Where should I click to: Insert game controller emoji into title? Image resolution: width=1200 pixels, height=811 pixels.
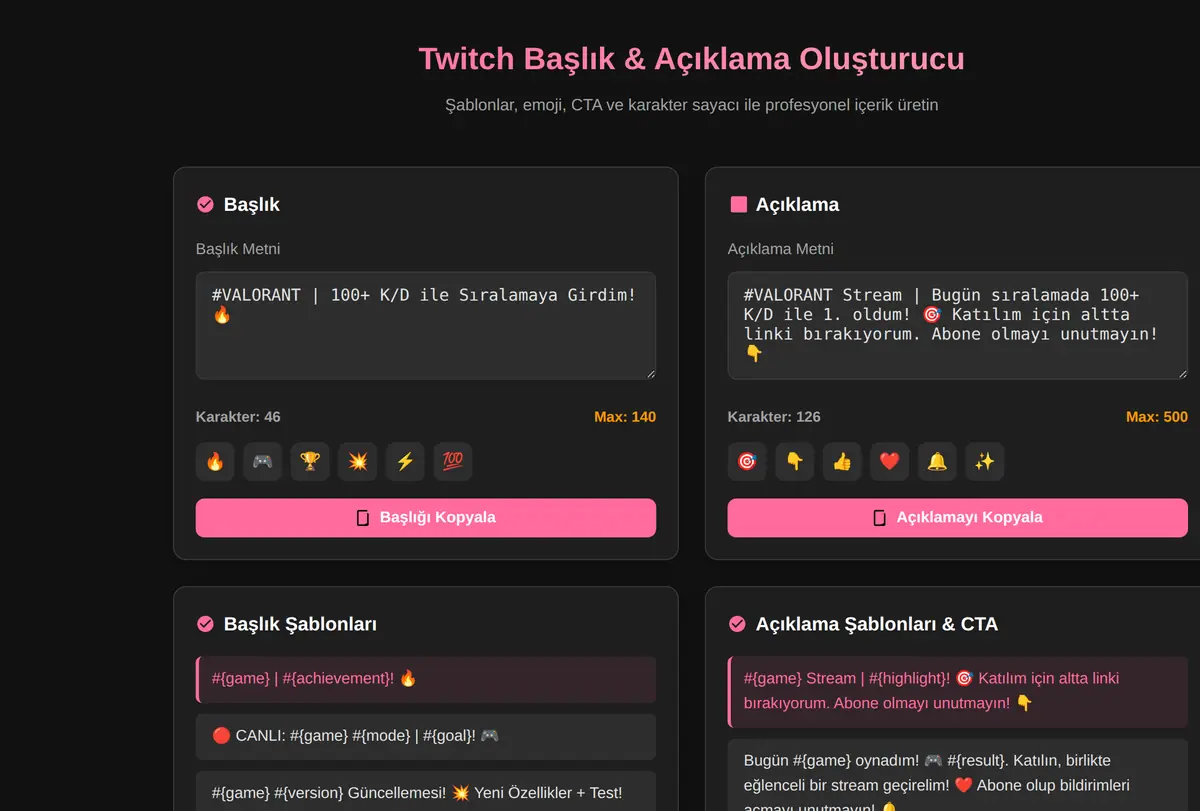click(x=263, y=462)
